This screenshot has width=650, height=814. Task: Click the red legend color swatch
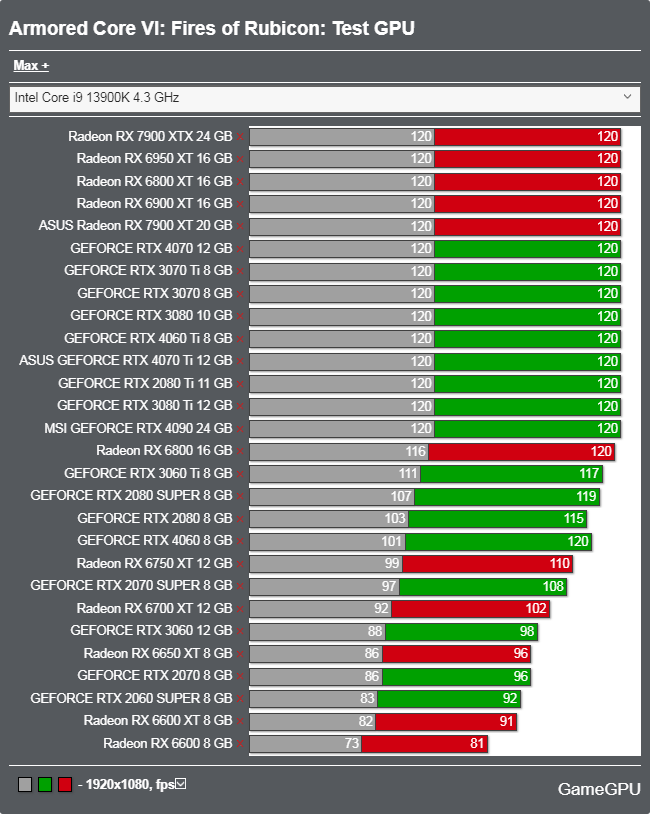tap(65, 784)
